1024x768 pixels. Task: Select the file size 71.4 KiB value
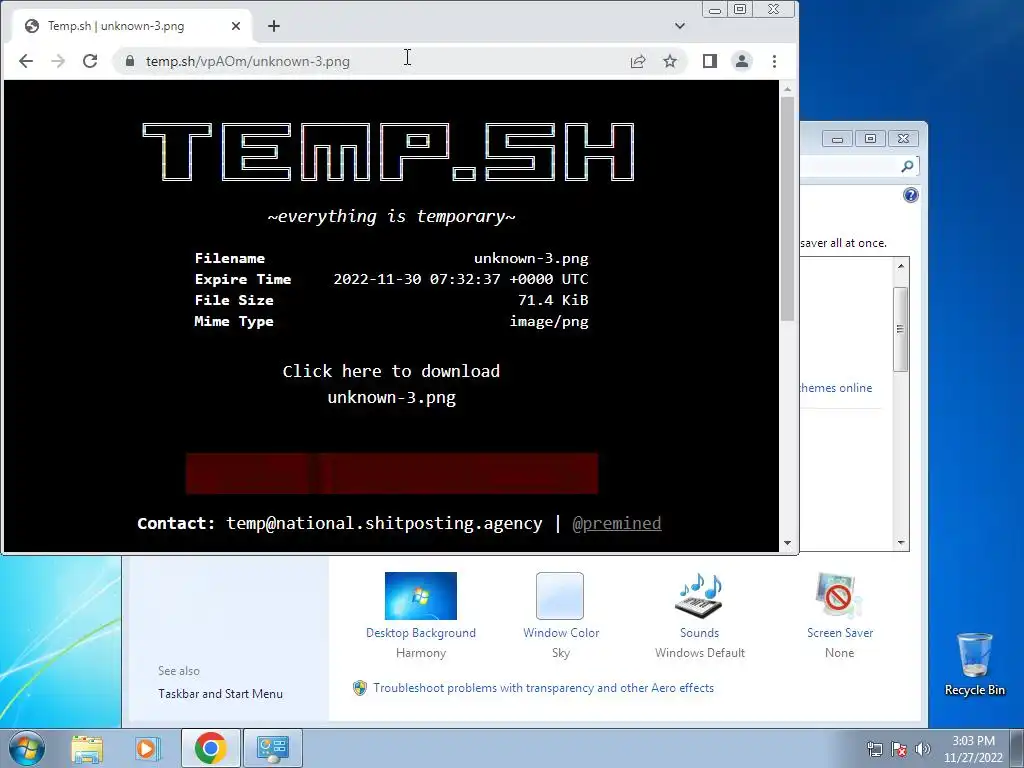point(553,300)
